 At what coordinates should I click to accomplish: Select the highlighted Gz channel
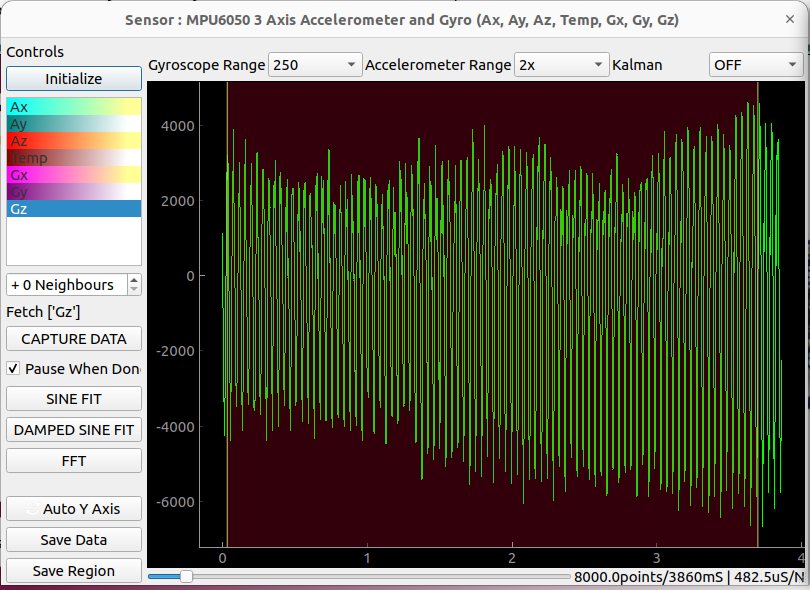(73, 209)
